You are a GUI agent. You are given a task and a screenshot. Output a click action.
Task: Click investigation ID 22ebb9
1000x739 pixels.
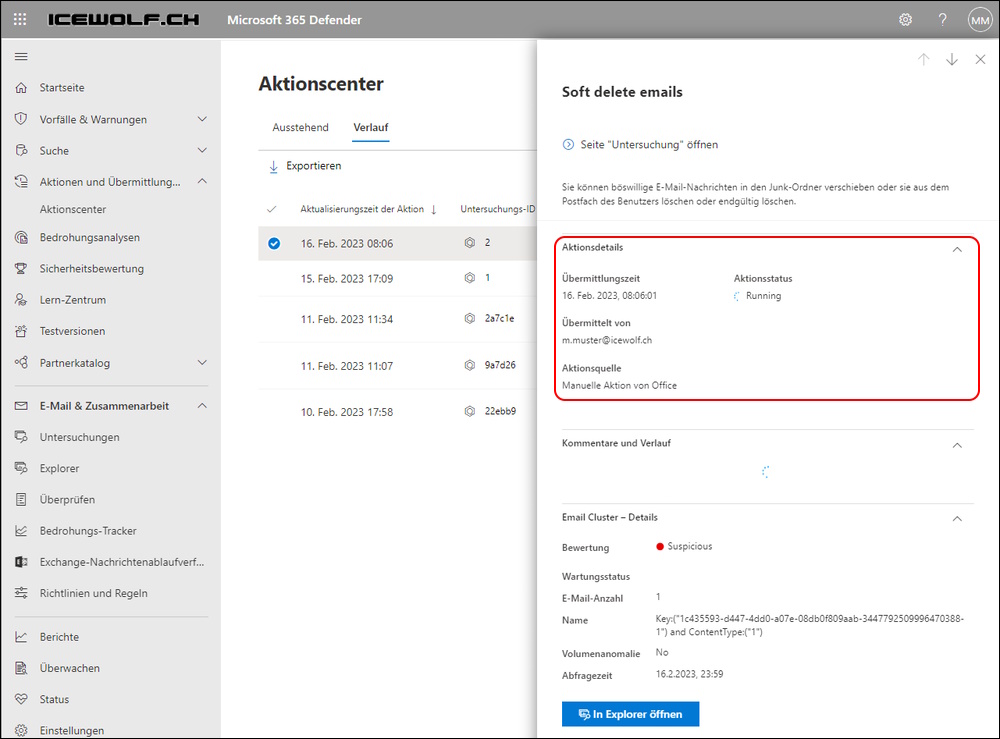point(500,411)
